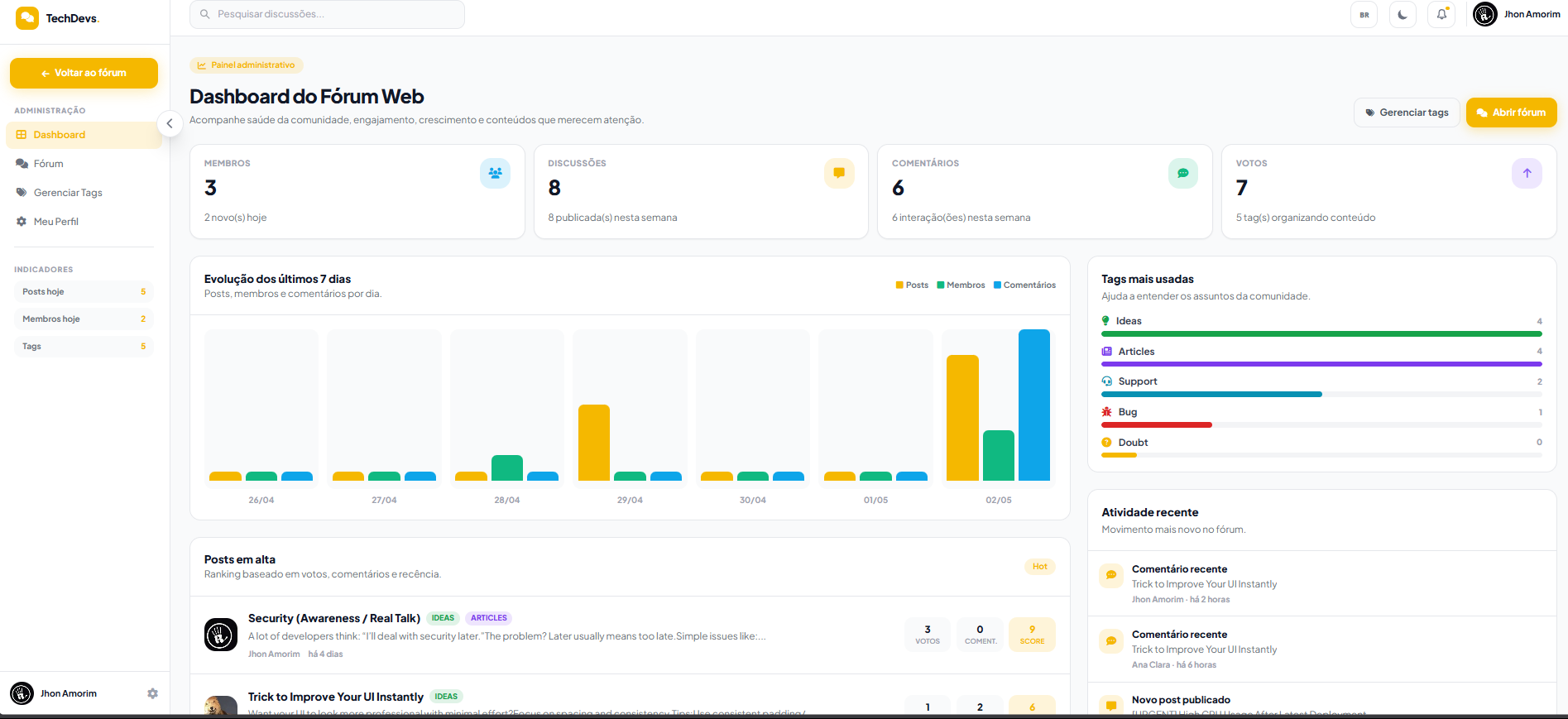Click the discussions chat icon card
The width and height of the screenshot is (1568, 719).
point(839,173)
